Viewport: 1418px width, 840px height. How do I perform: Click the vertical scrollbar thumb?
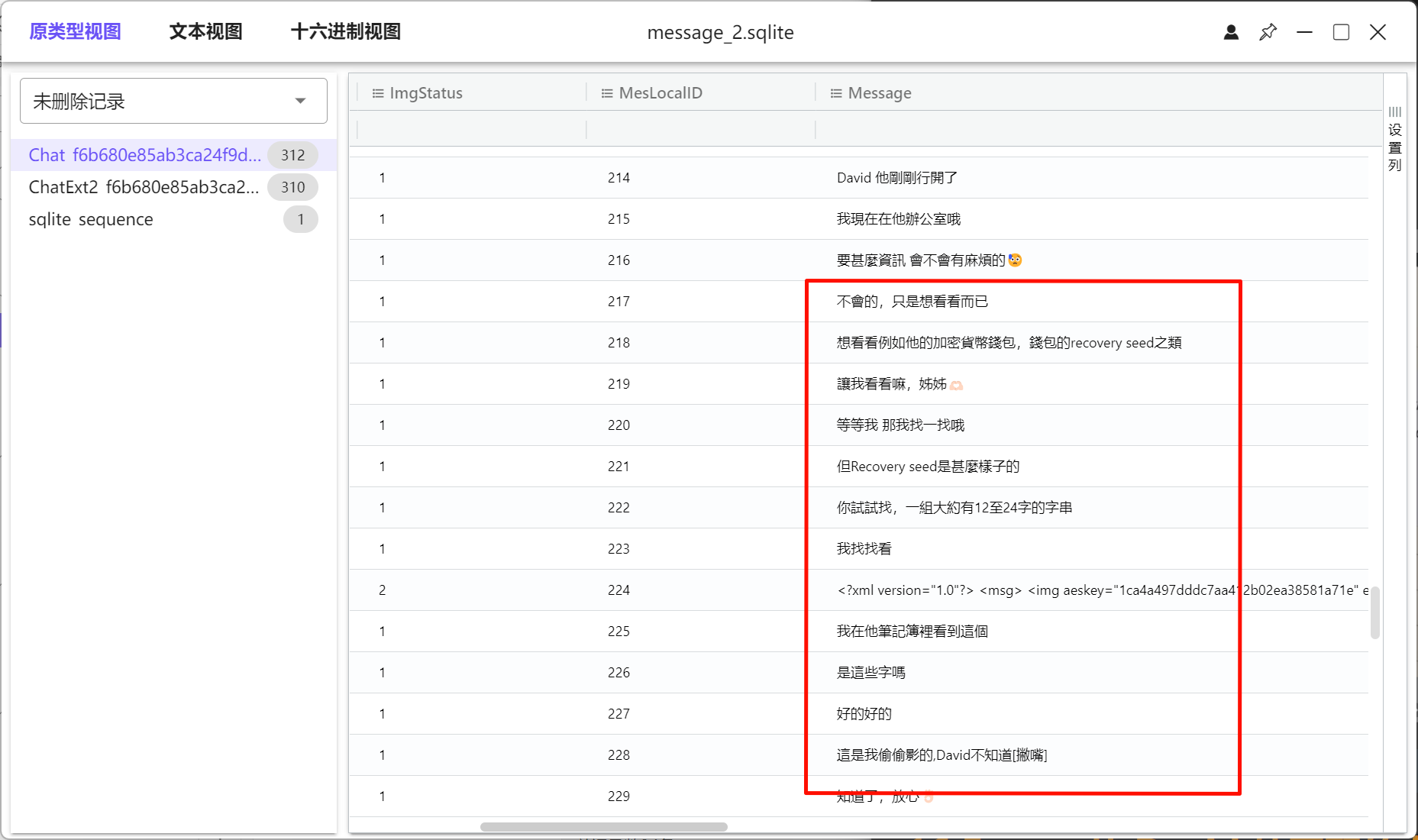pyautogui.click(x=1374, y=612)
